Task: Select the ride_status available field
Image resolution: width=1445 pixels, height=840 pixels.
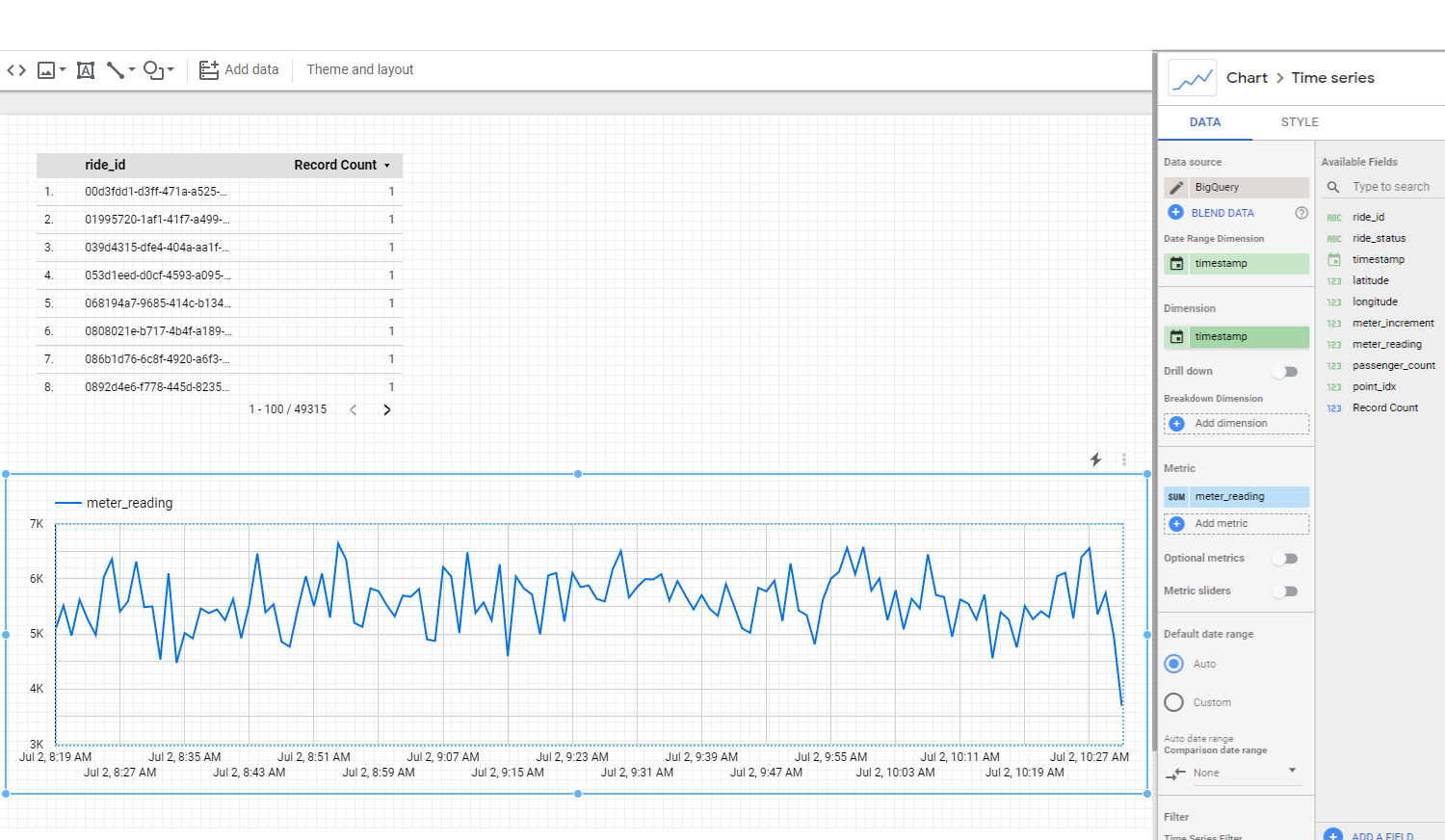Action: point(1379,239)
